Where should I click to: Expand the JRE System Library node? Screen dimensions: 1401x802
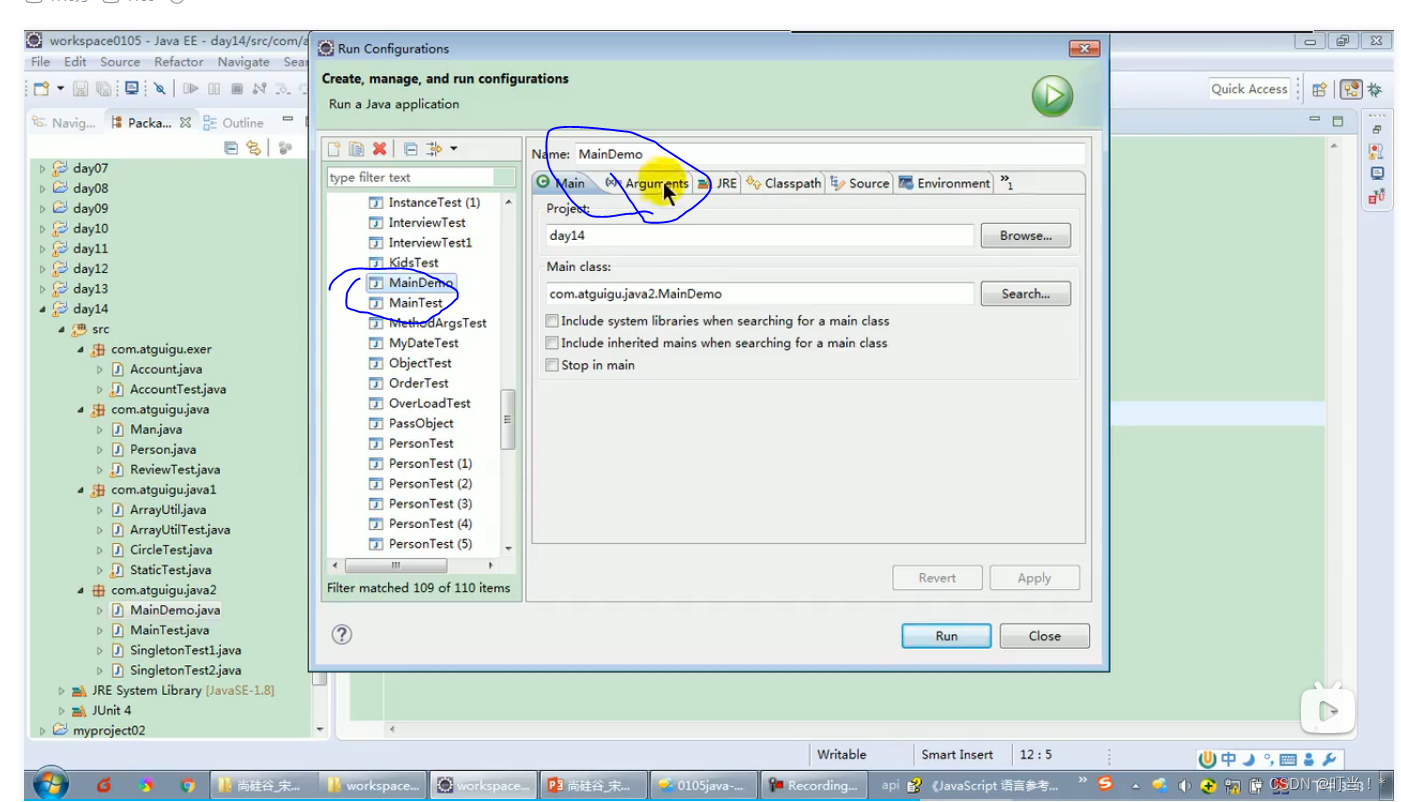(x=62, y=690)
